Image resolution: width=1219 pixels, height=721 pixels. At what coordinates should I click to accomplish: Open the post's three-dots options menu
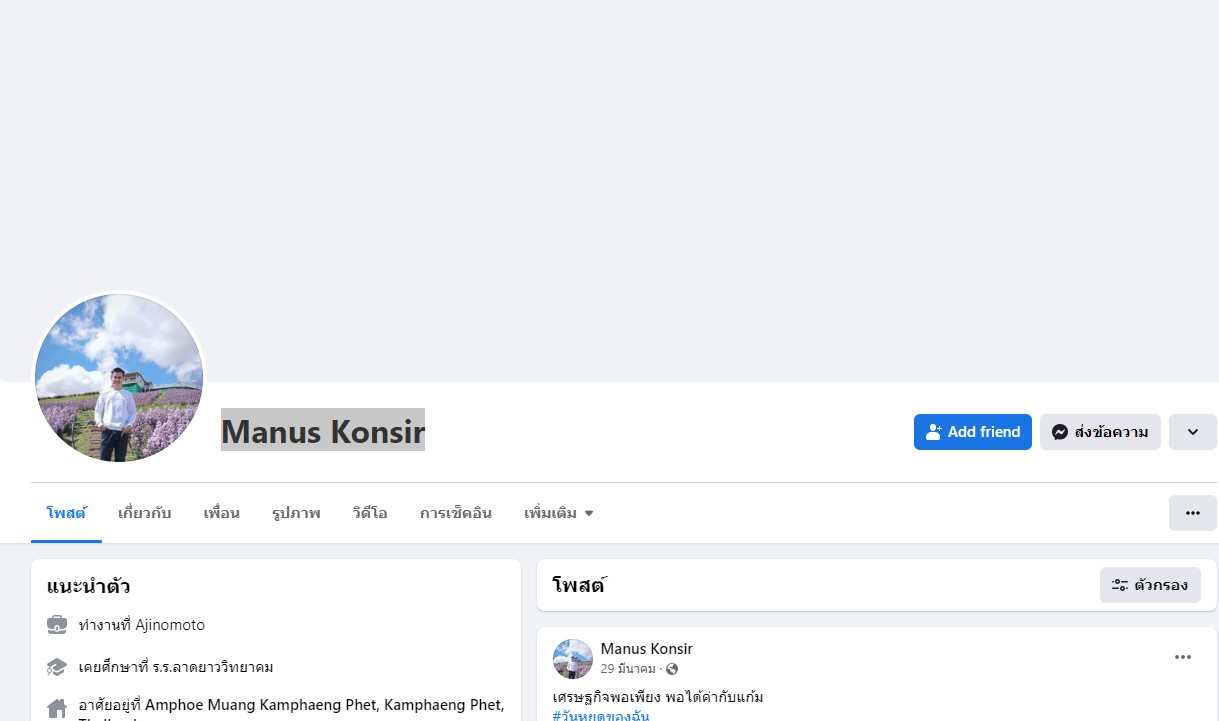pos(1183,657)
